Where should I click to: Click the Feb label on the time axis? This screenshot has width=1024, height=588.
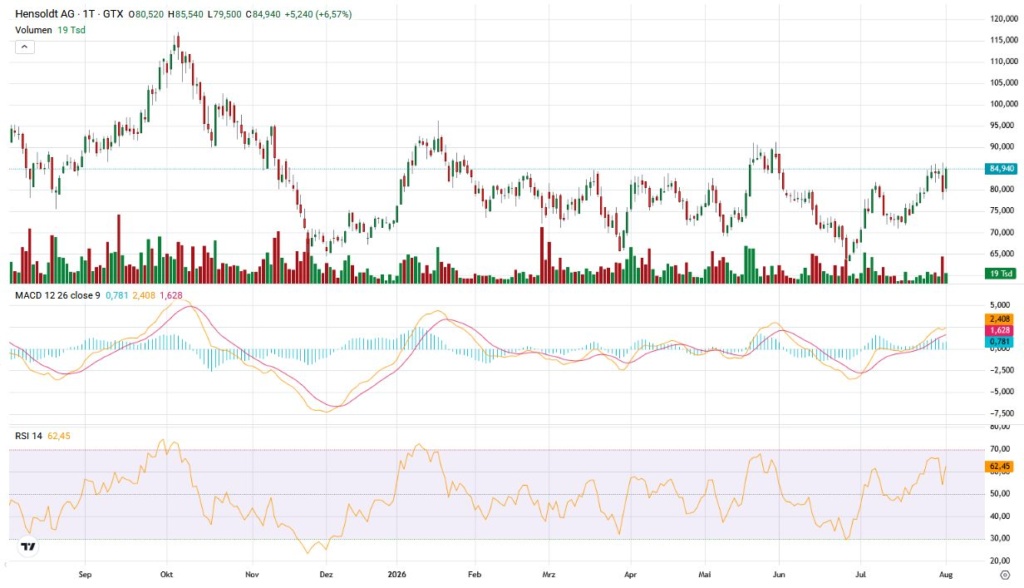pos(475,575)
